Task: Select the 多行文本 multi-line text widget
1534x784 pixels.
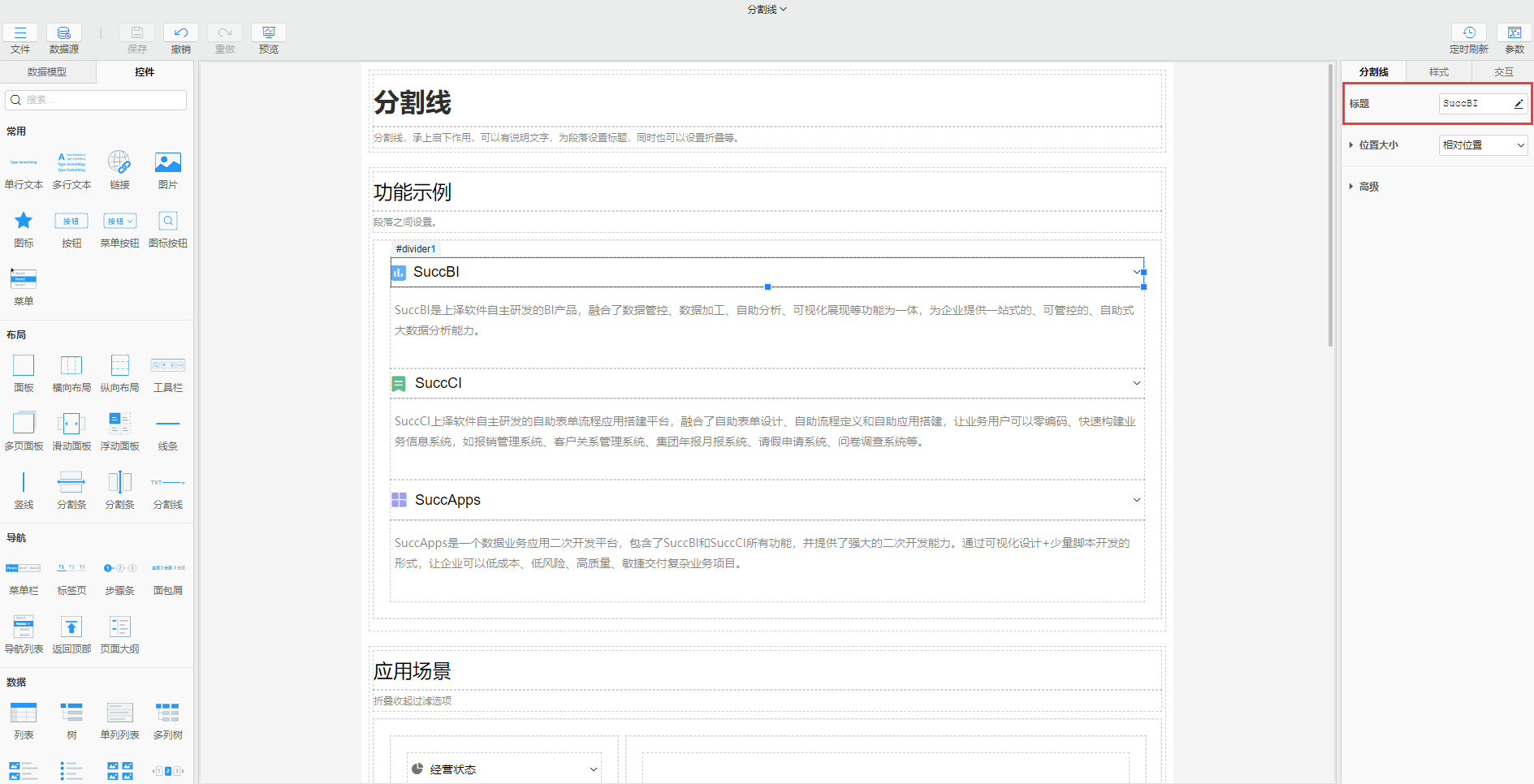Action: coord(71,163)
